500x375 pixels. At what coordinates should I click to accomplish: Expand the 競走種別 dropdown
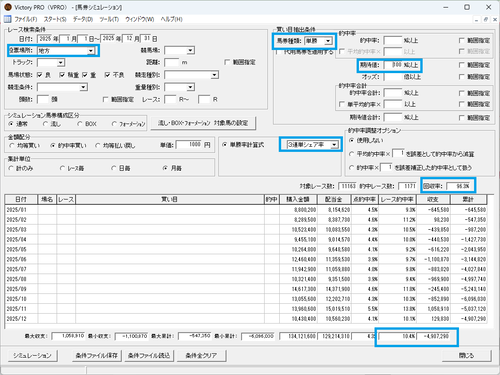click(x=214, y=75)
